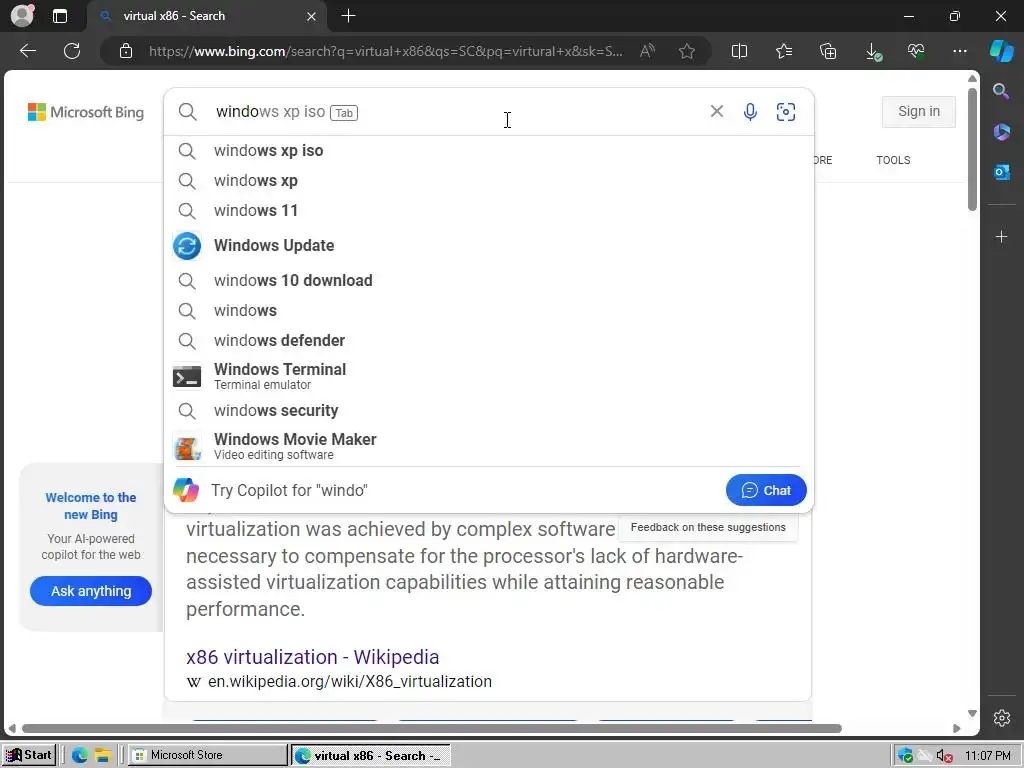Viewport: 1024px width, 768px height.
Task: View site information lock icon
Action: pos(126,51)
